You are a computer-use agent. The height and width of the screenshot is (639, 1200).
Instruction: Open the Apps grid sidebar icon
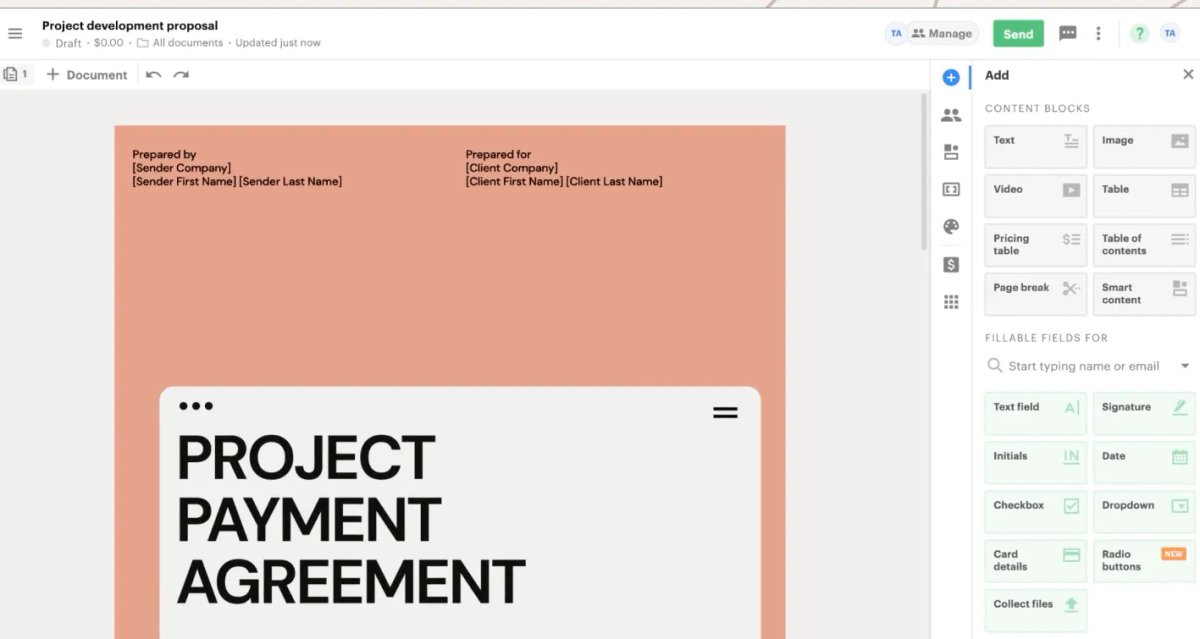[x=951, y=302]
